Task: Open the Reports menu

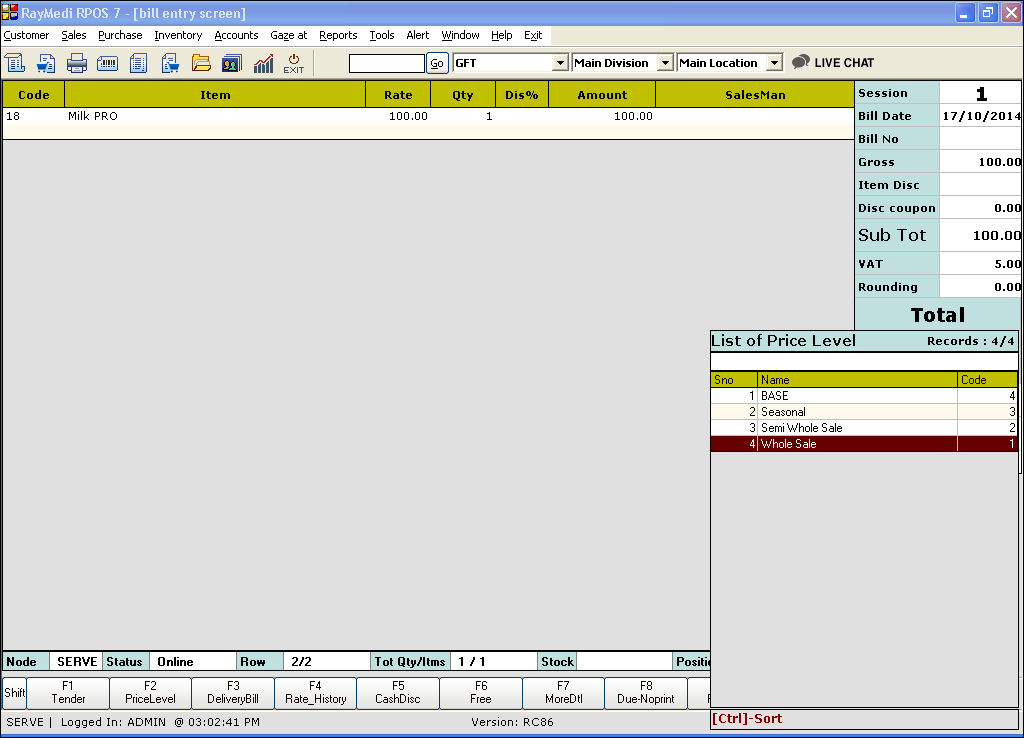Action: coord(338,35)
